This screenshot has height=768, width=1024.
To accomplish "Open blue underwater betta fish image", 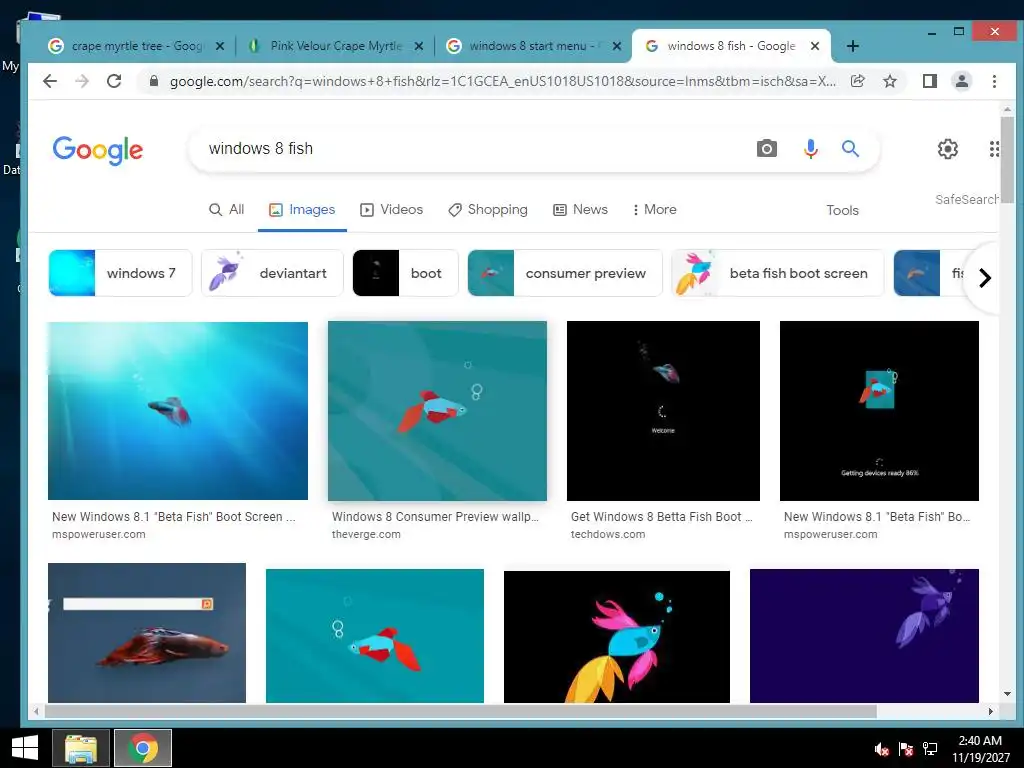I will coord(178,411).
